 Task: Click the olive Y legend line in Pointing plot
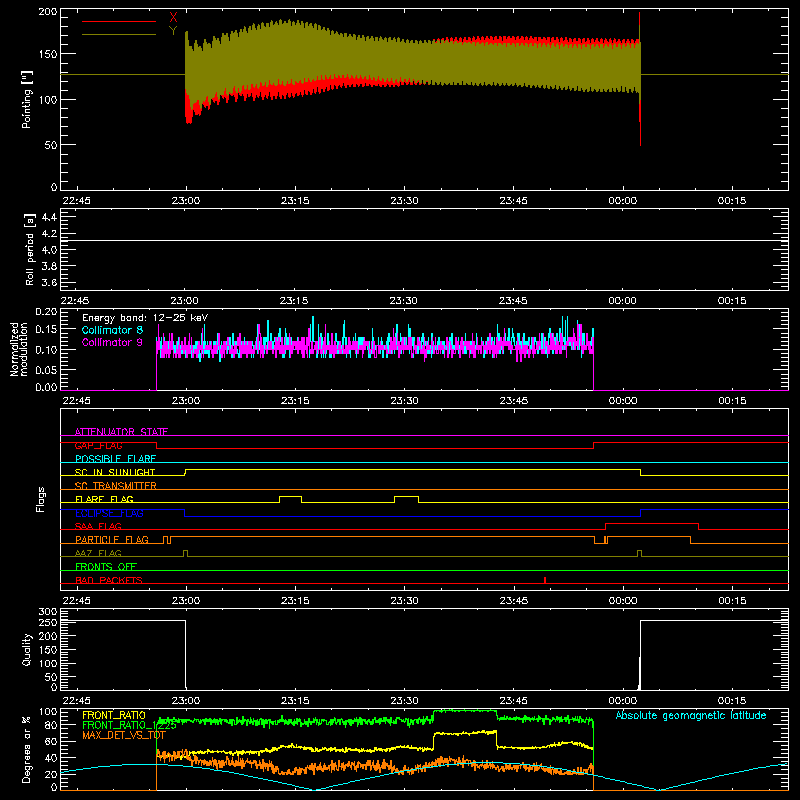click(119, 34)
